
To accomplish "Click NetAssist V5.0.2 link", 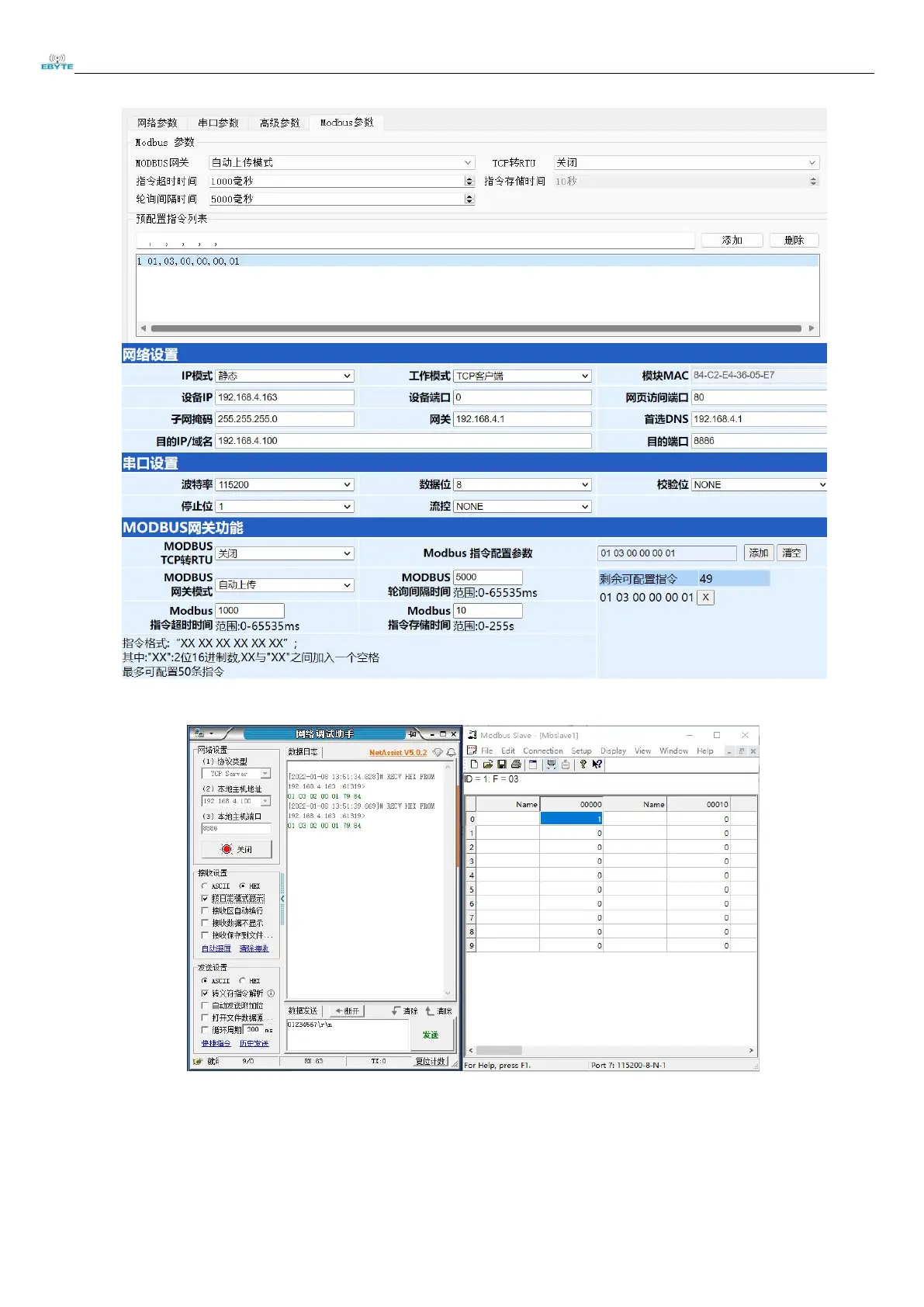I will 398,753.
